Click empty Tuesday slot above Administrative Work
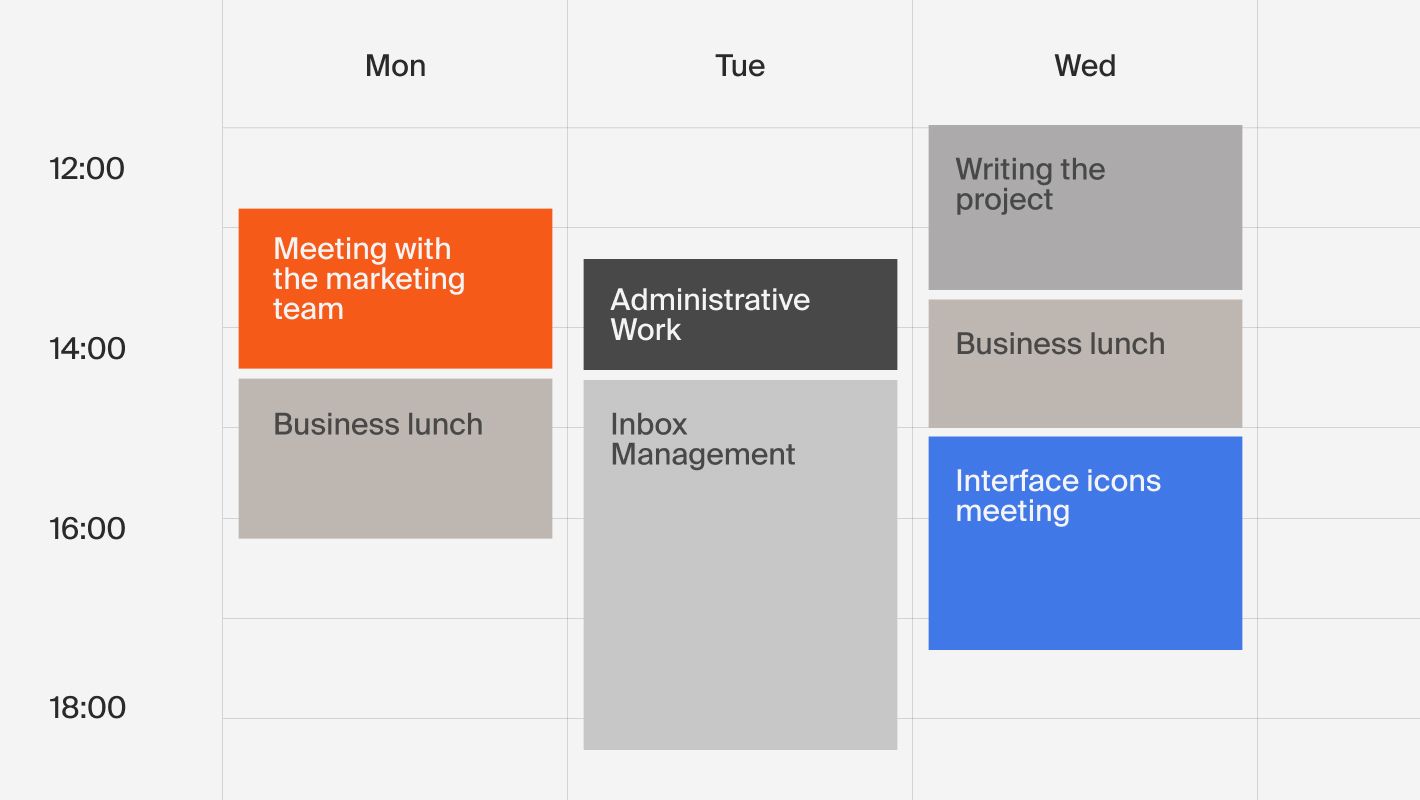The height and width of the screenshot is (800, 1420). pyautogui.click(x=740, y=190)
